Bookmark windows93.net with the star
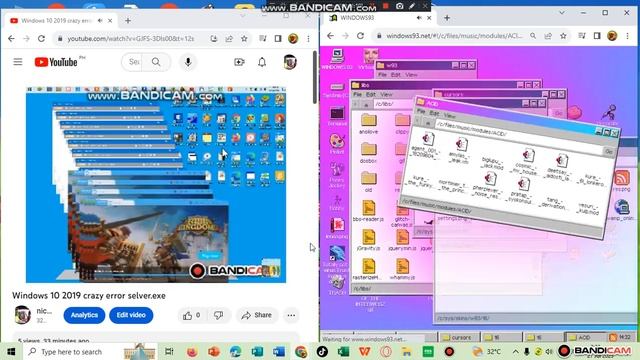This screenshot has width=640, height=360. tap(563, 36)
